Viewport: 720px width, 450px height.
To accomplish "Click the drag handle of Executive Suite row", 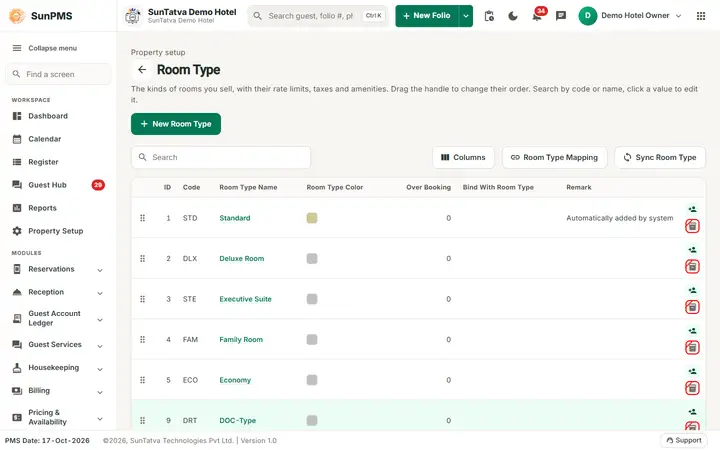I will point(142,299).
